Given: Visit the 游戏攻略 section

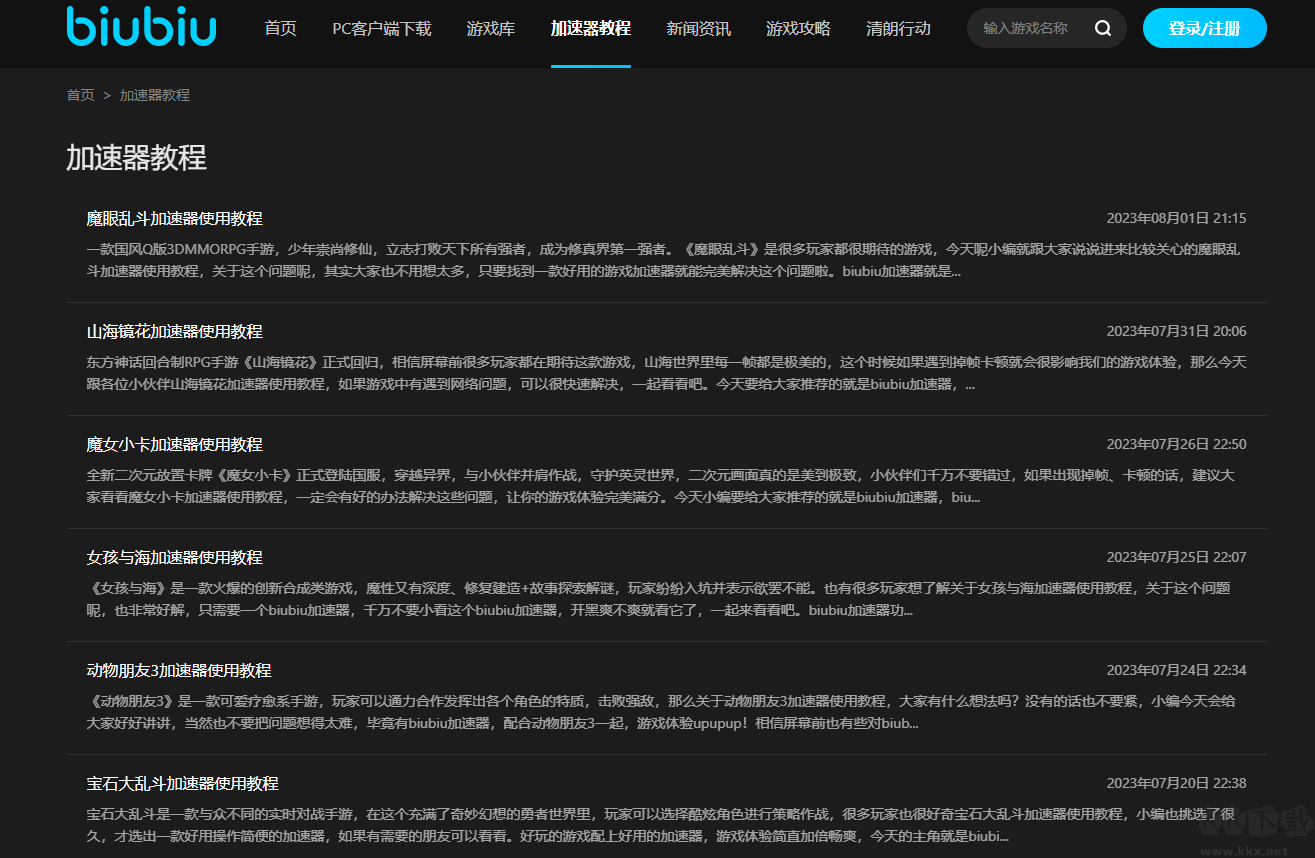Looking at the screenshot, I should 798,29.
